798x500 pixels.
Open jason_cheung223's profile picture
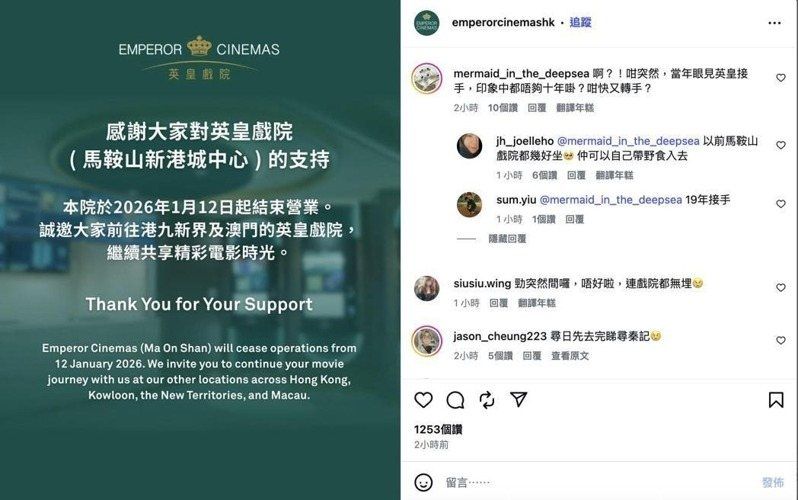pyautogui.click(x=426, y=341)
